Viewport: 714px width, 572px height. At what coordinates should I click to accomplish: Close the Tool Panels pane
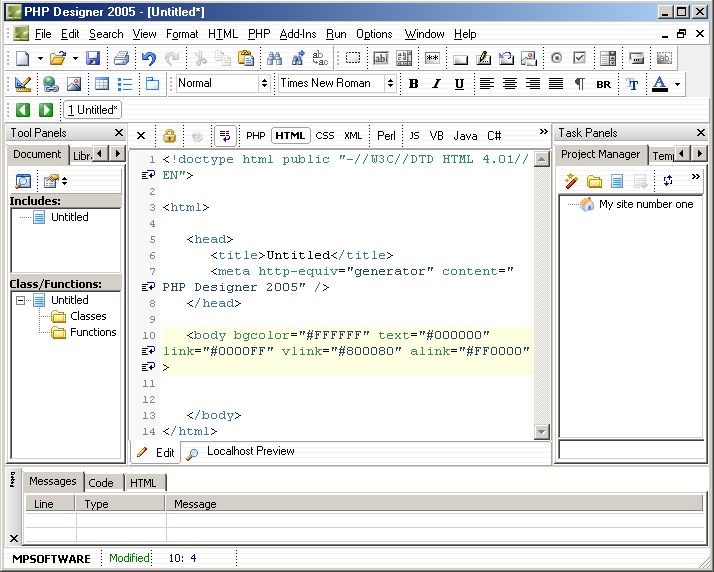[119, 133]
